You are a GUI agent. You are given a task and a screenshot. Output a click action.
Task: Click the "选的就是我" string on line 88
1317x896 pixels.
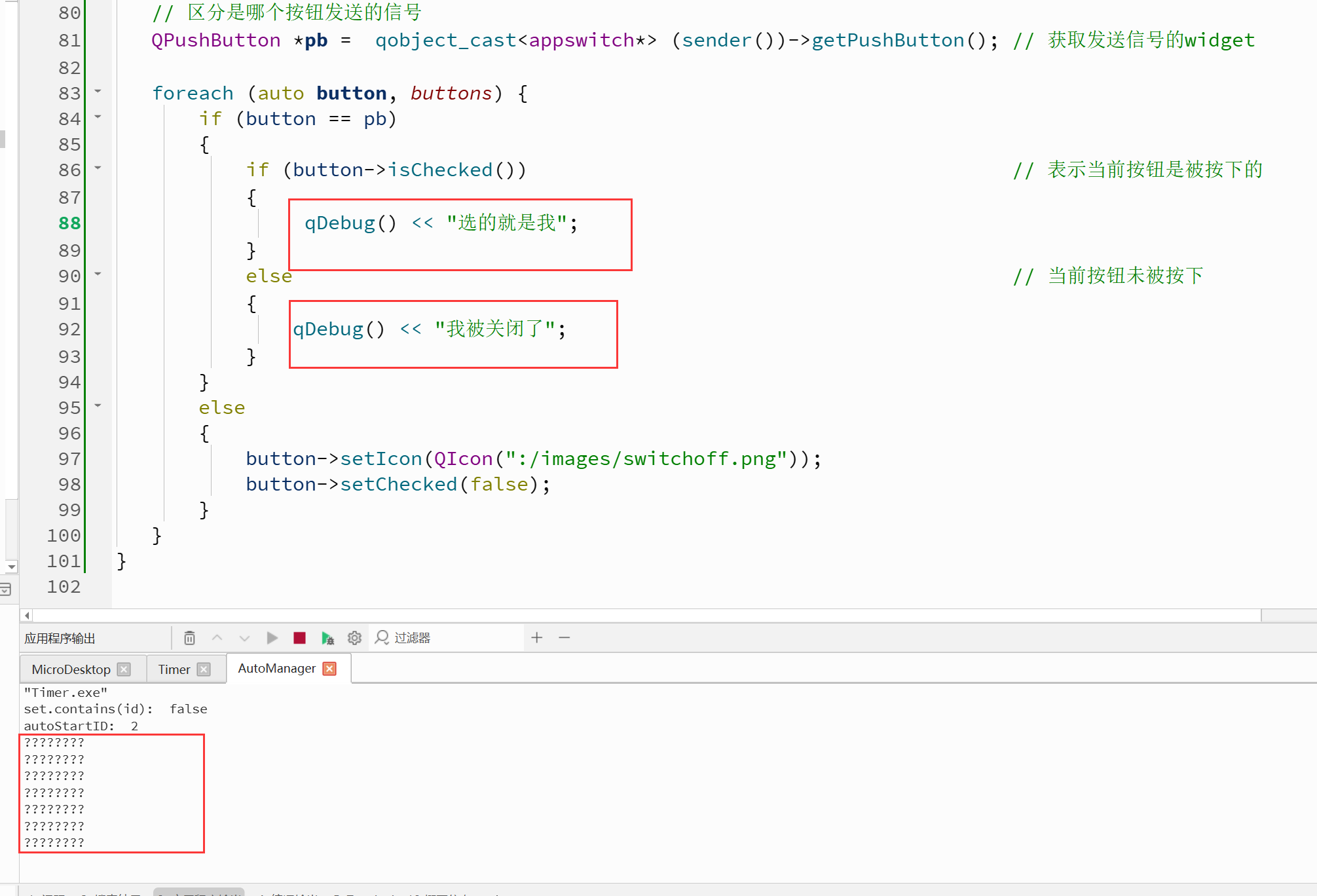pyautogui.click(x=506, y=223)
